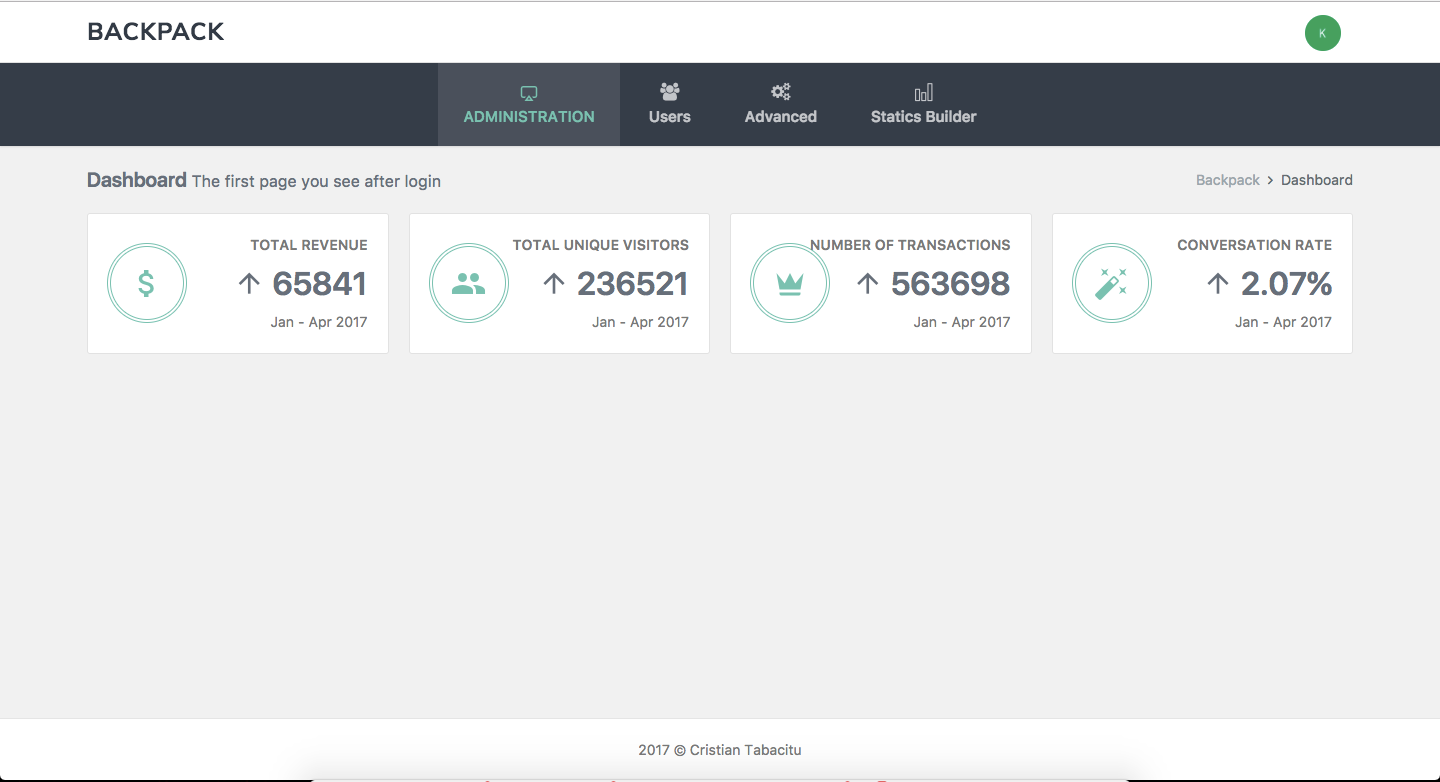
Task: Click the visitors people icon
Action: (469, 284)
